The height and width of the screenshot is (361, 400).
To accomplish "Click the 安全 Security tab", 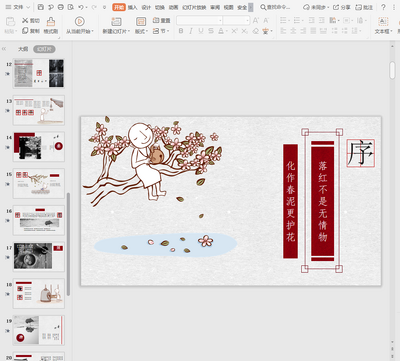I will [x=242, y=7].
